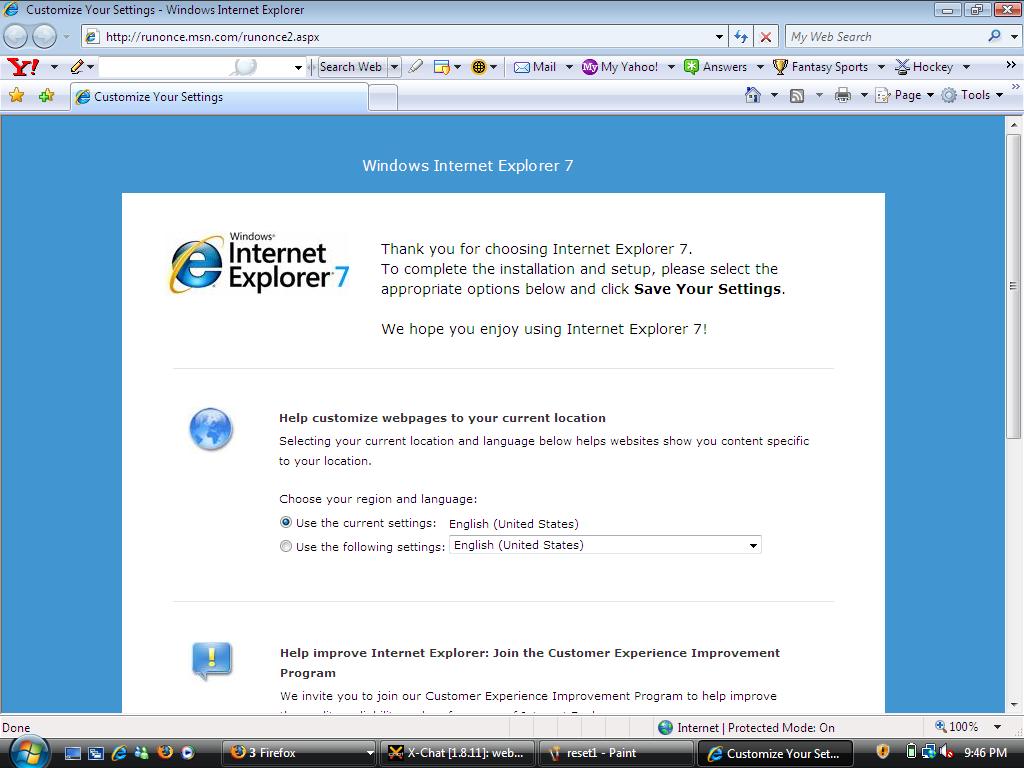Image resolution: width=1024 pixels, height=768 pixels.
Task: Click the Refresh page icon
Action: [741, 37]
